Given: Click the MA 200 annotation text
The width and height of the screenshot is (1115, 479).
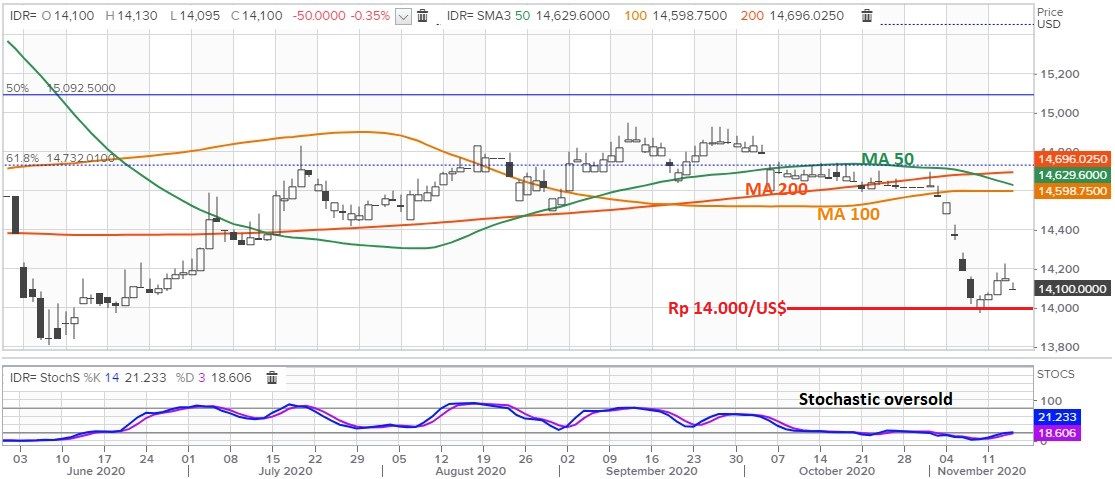Looking at the screenshot, I should point(776,190).
